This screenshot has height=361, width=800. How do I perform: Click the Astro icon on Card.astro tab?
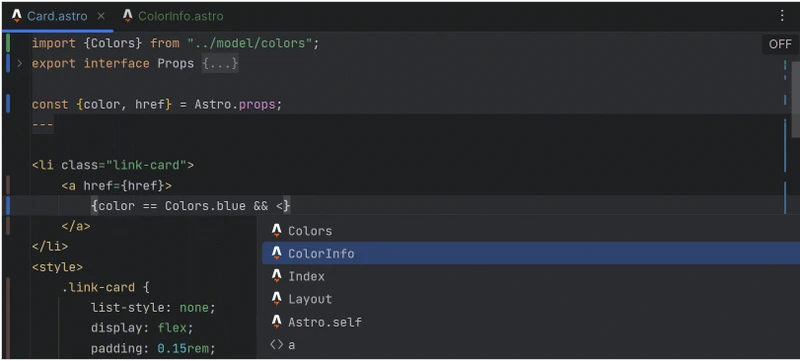pos(17,16)
